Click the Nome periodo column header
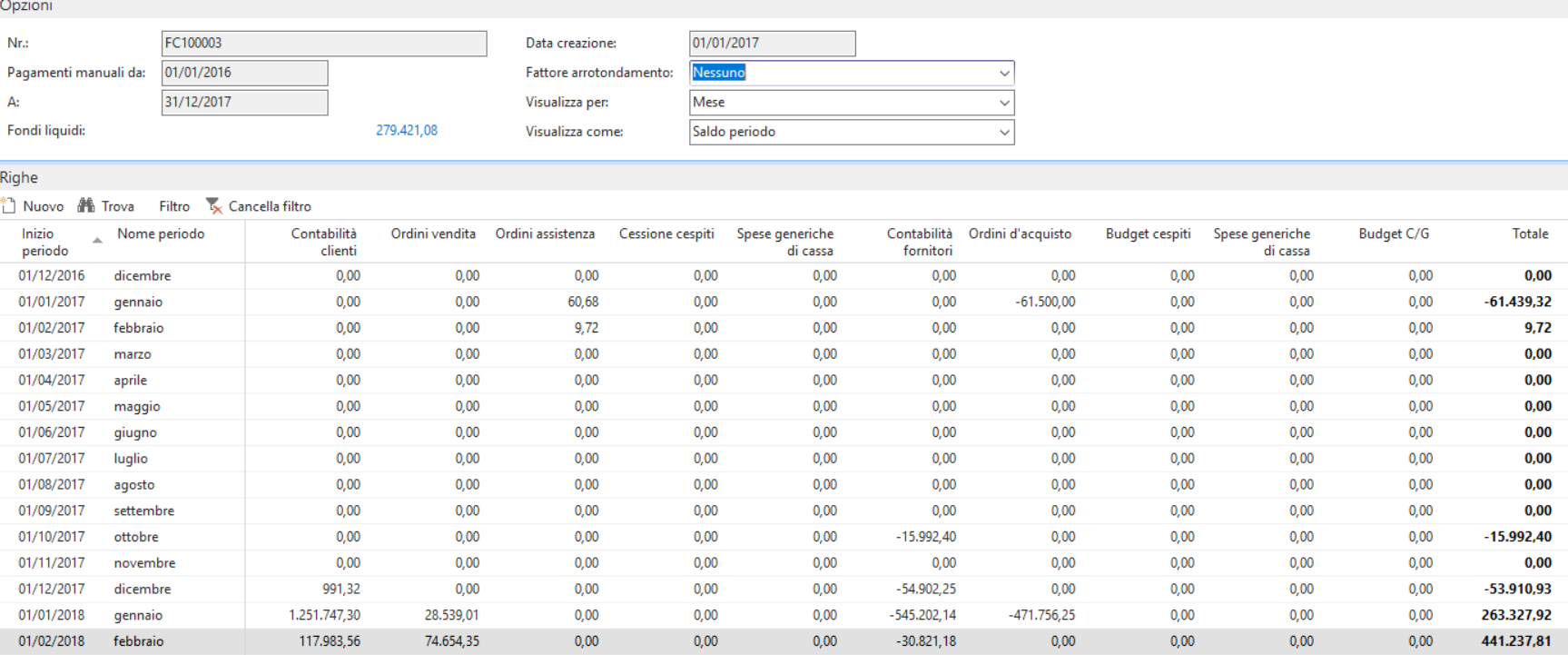This screenshot has height=655, width=1568. (x=161, y=233)
